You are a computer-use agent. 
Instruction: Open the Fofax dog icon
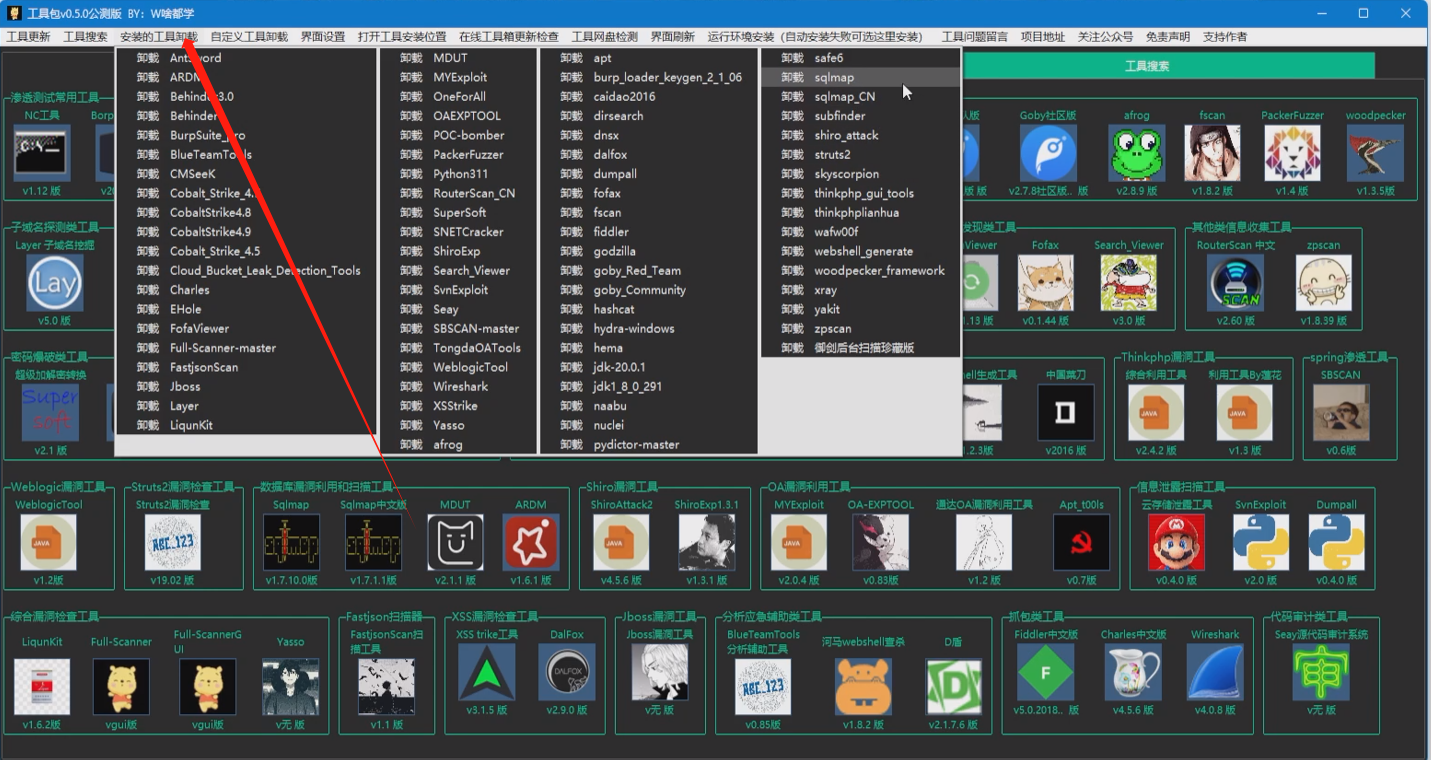click(x=1046, y=283)
